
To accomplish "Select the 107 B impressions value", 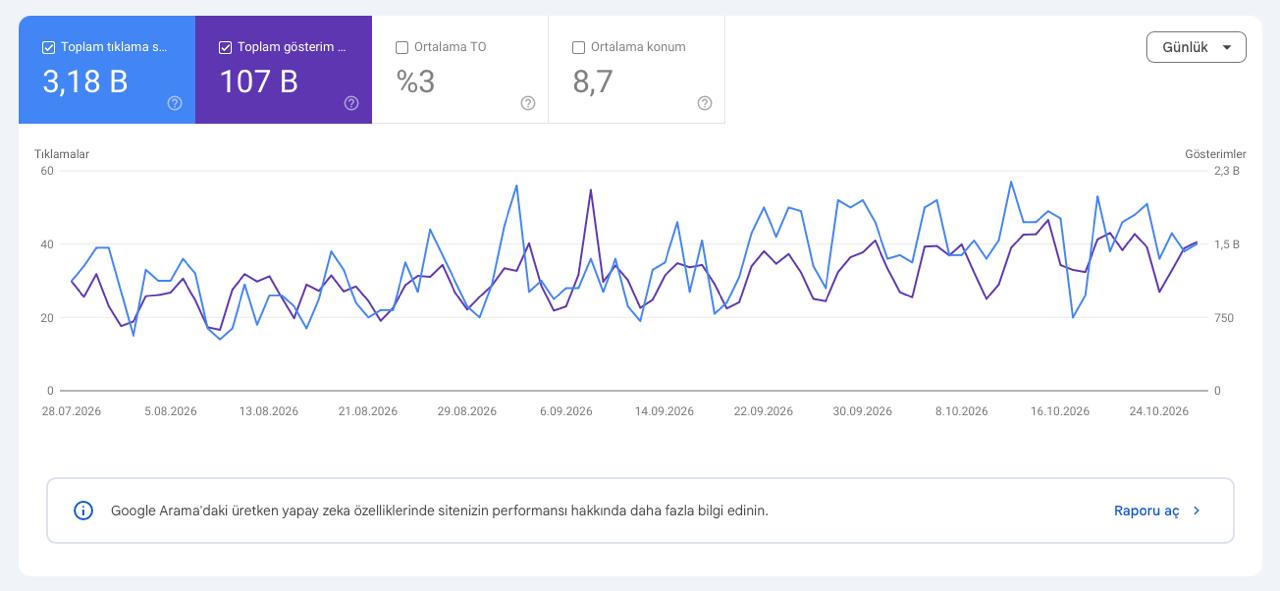I will pyautogui.click(x=258, y=81).
